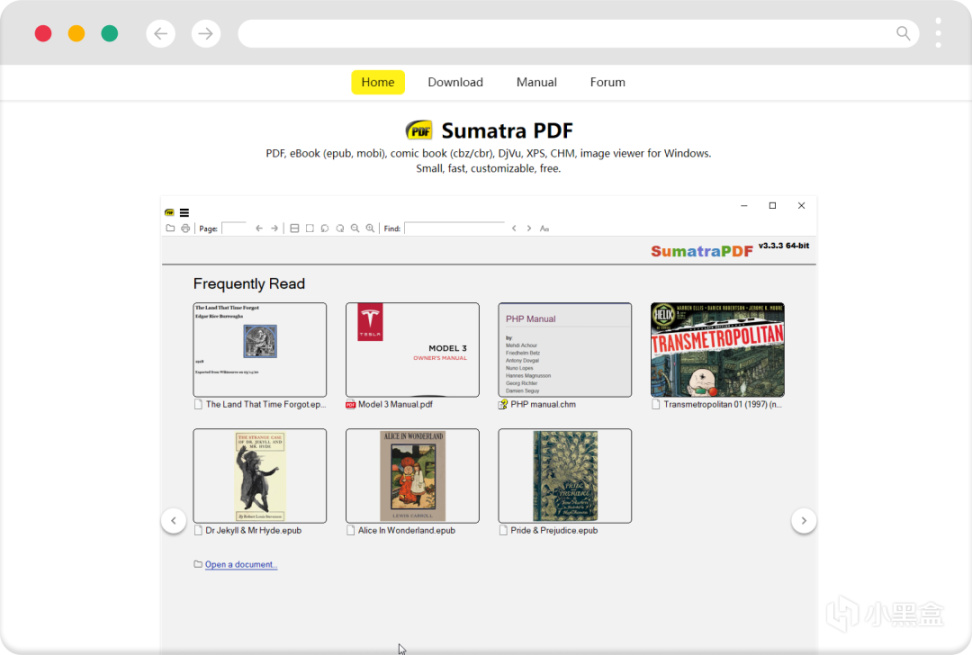Open the hamburger menu in SumatraPDF

pos(184,213)
